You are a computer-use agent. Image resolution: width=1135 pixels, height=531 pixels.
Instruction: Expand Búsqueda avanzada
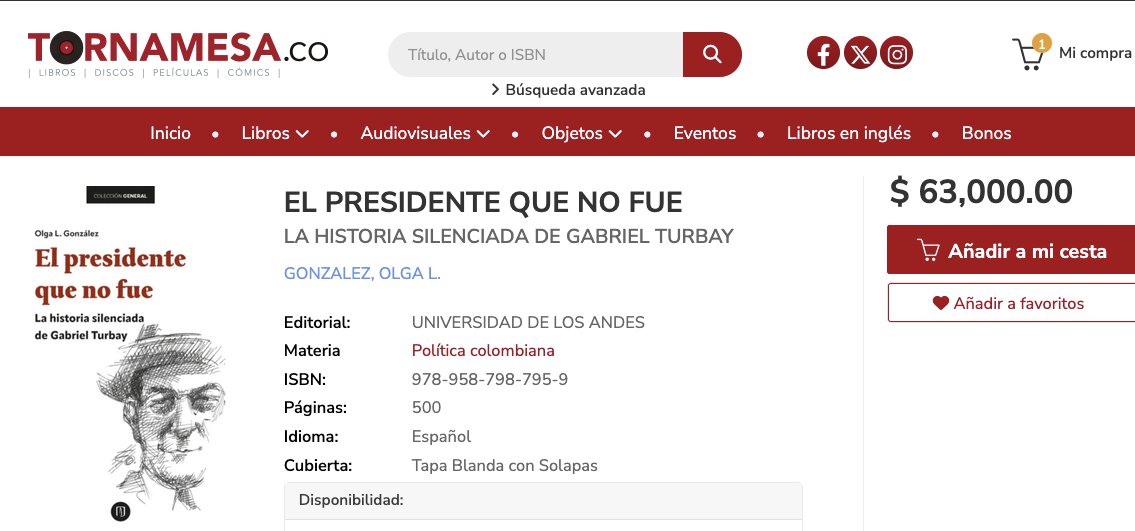[x=568, y=90]
